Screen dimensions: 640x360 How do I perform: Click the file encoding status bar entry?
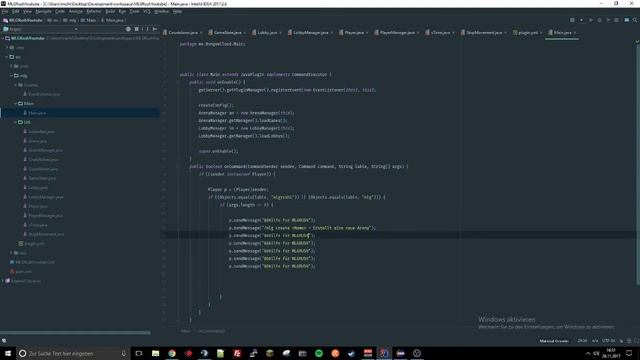[608, 341]
